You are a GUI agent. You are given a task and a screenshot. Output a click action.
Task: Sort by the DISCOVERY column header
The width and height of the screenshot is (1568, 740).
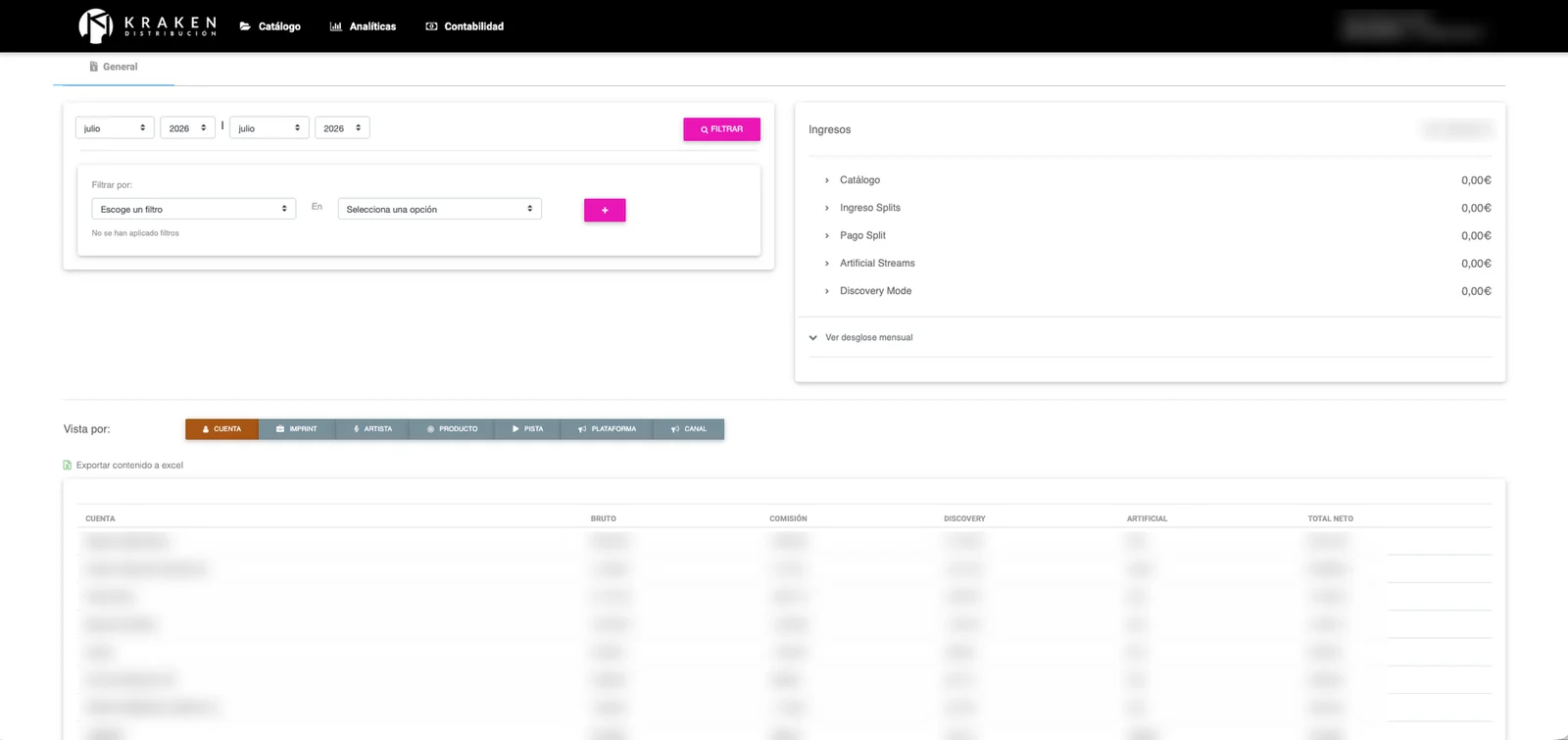[x=964, y=518]
